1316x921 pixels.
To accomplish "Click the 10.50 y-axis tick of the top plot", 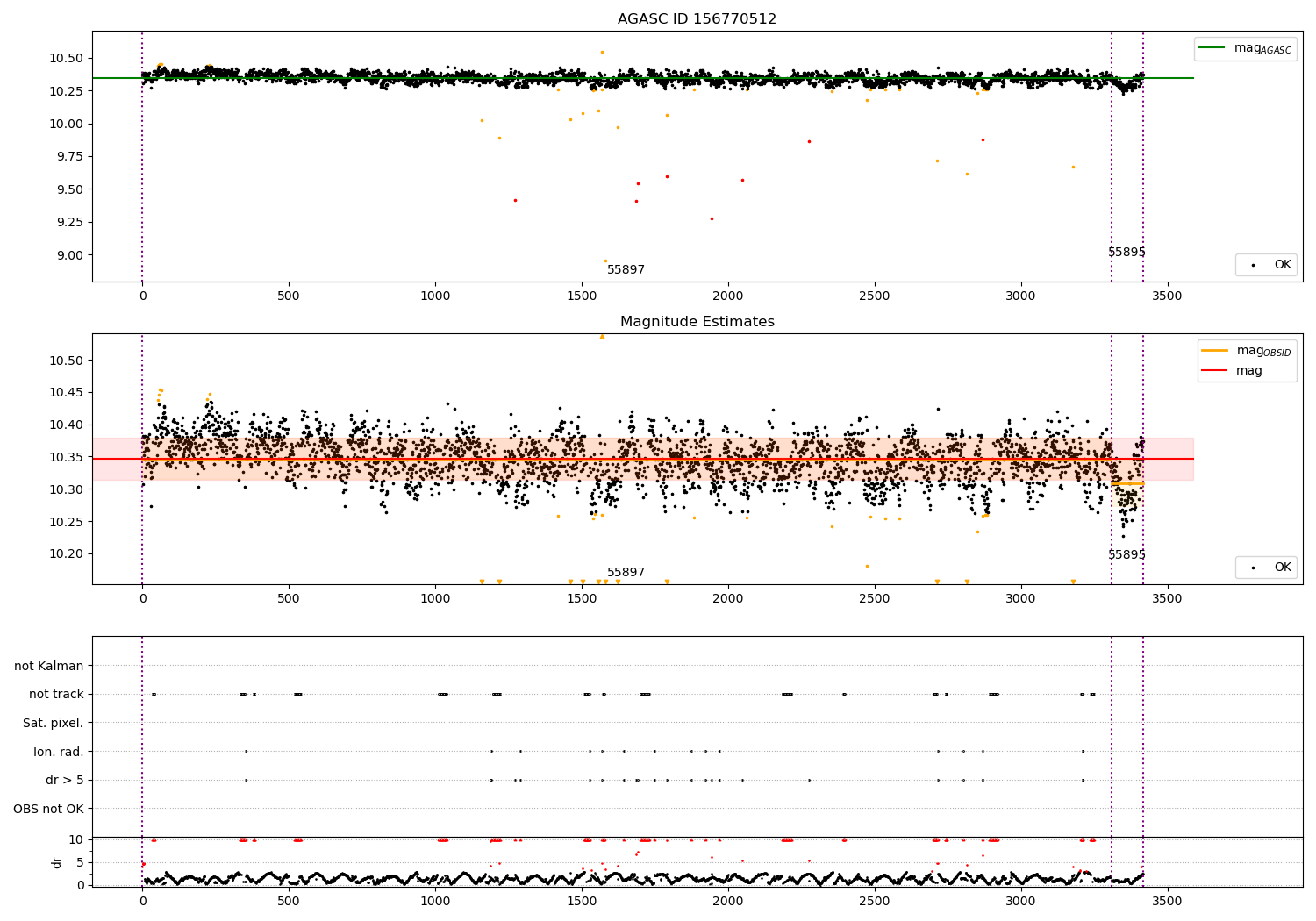I will coord(66,58).
